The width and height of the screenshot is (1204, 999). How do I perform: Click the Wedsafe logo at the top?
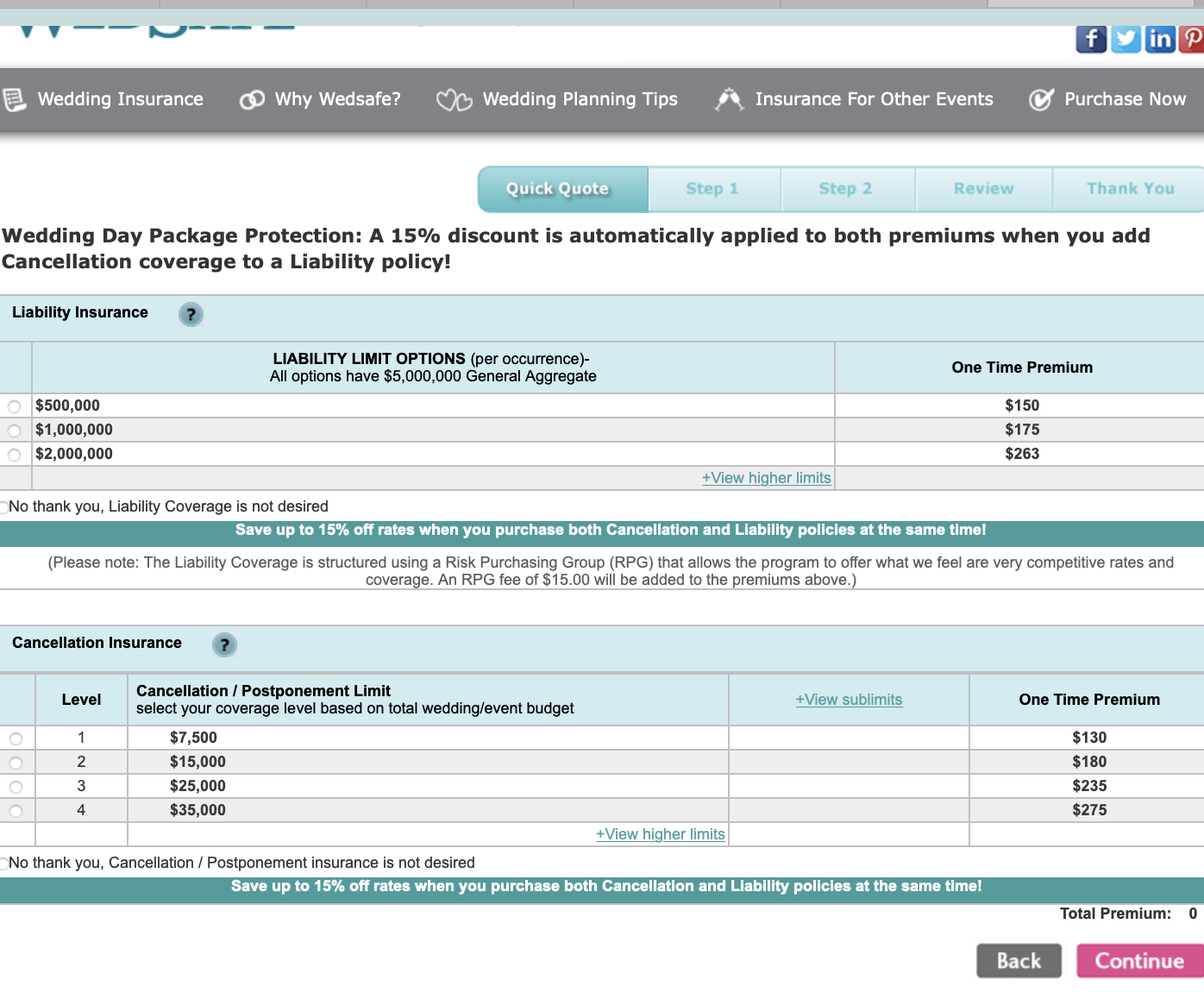(155, 32)
